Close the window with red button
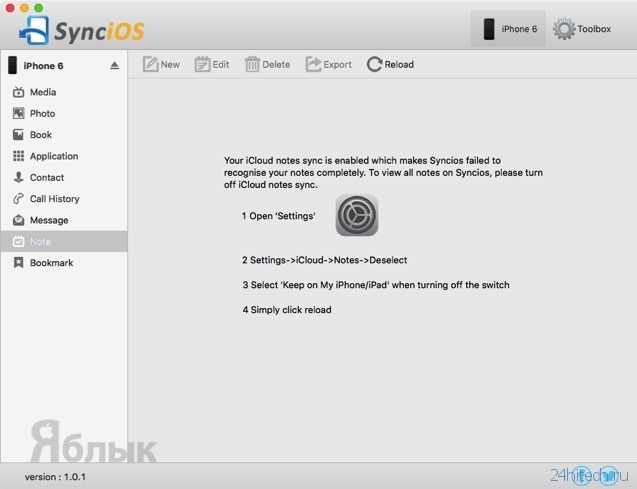This screenshot has height=489, width=637. (10, 8)
